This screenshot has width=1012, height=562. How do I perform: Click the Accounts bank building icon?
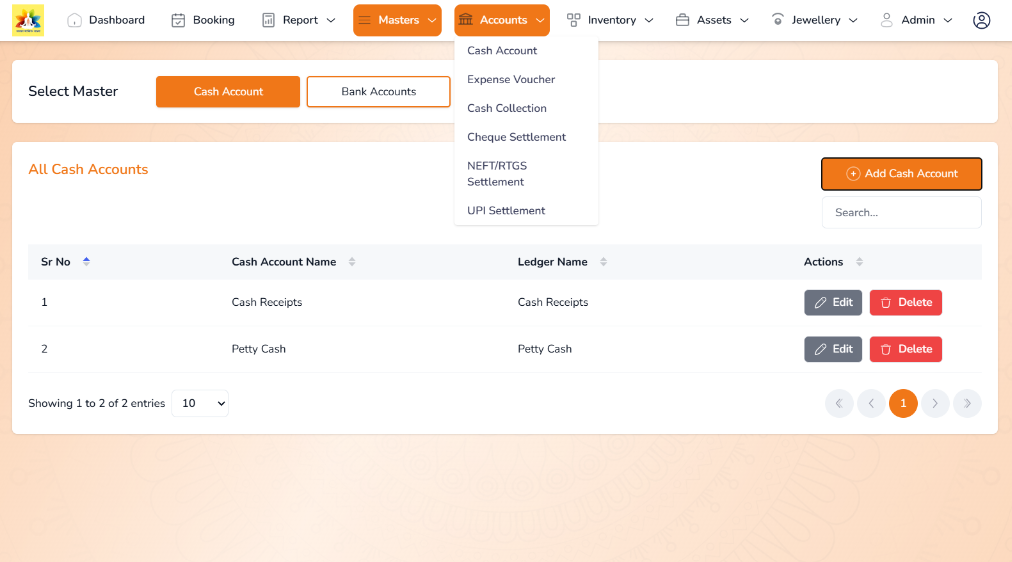465,20
